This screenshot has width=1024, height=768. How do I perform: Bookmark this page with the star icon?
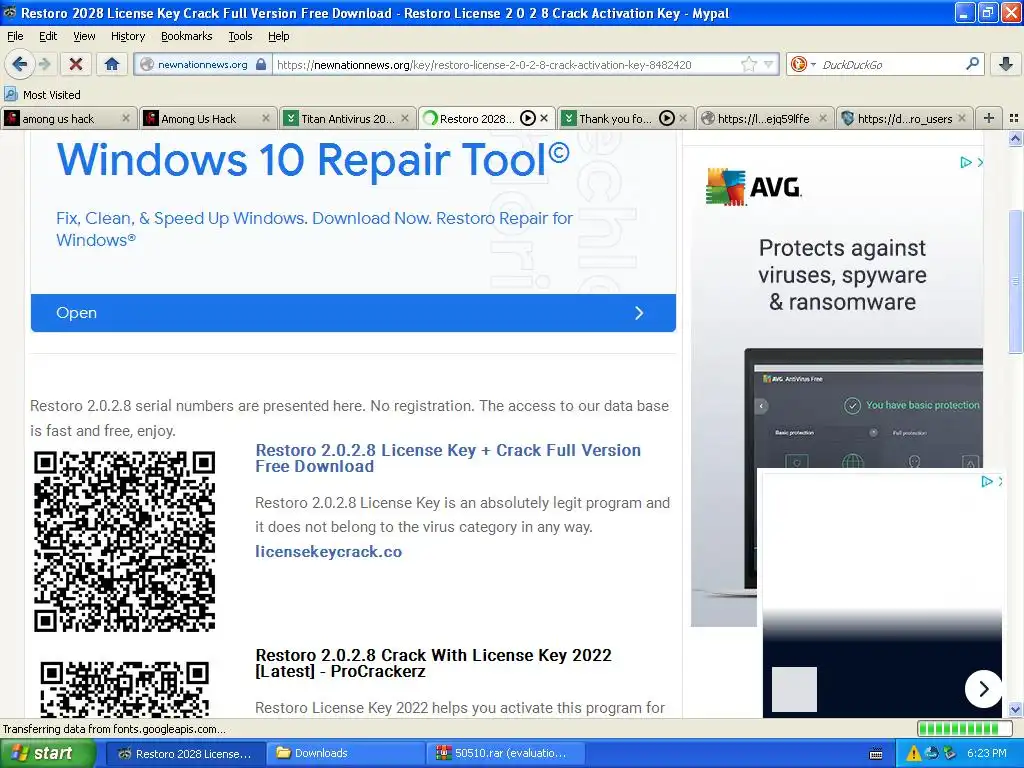pos(749,64)
